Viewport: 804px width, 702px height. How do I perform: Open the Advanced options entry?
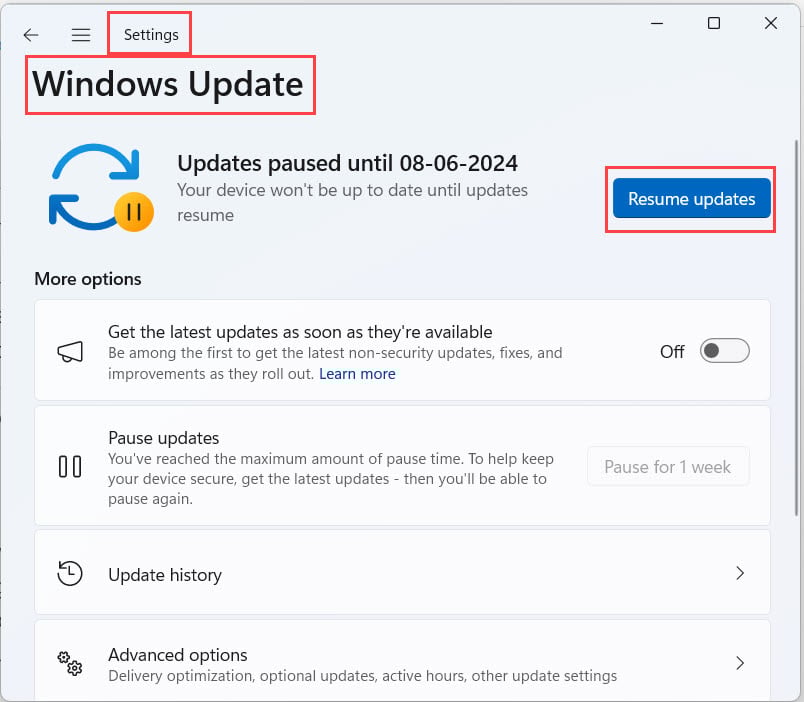pos(402,661)
